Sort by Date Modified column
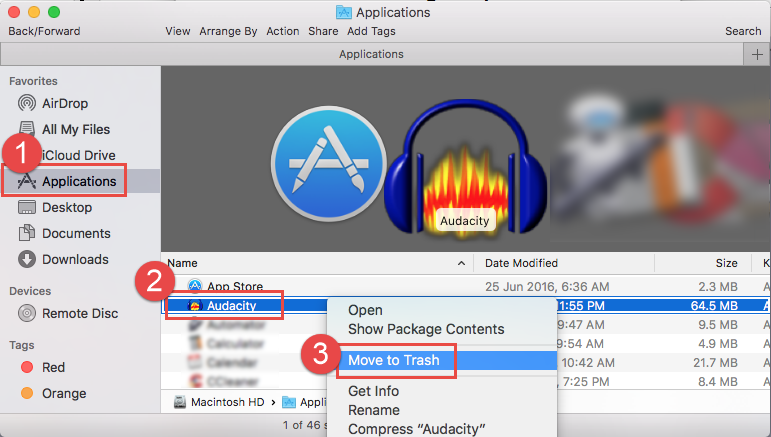This screenshot has height=437, width=771. click(x=521, y=263)
